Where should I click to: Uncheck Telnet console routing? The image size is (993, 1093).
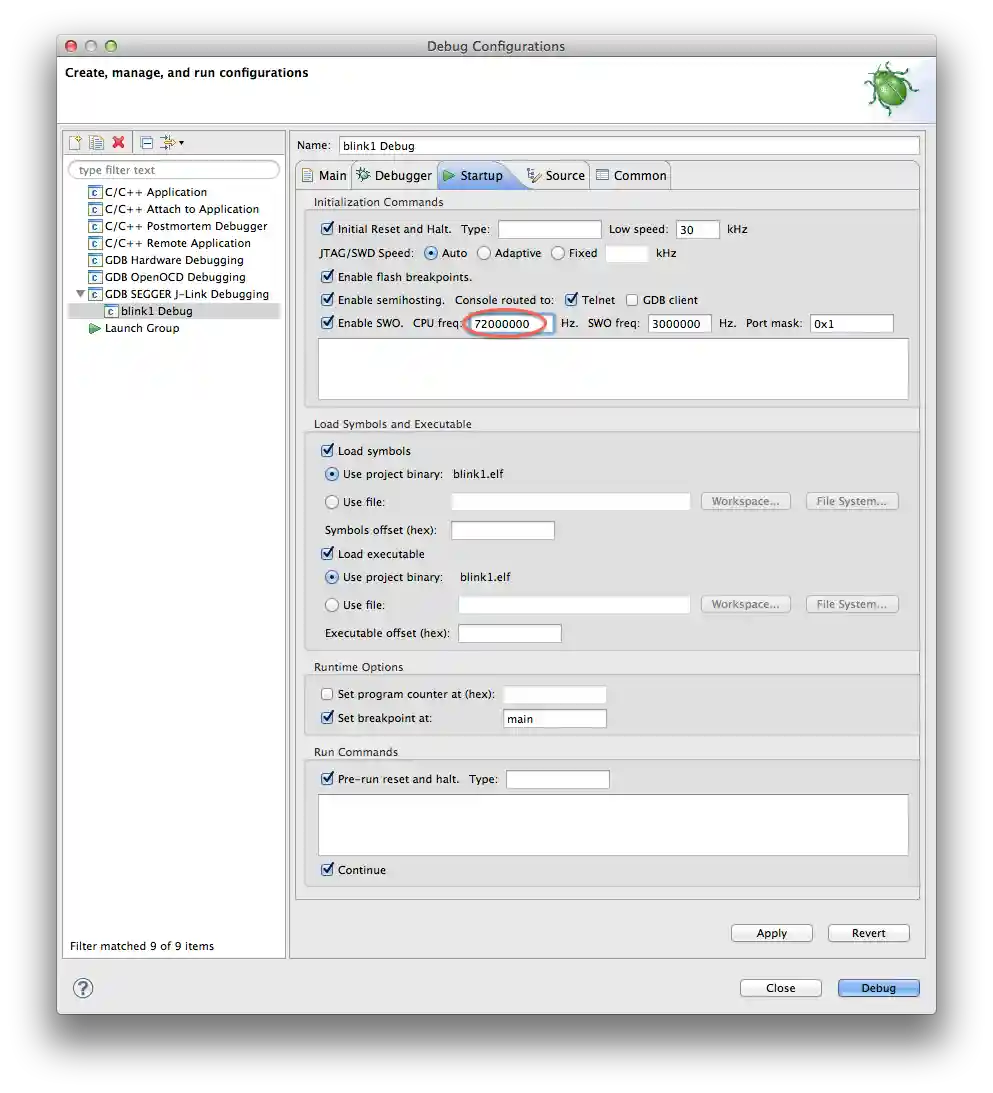[569, 299]
